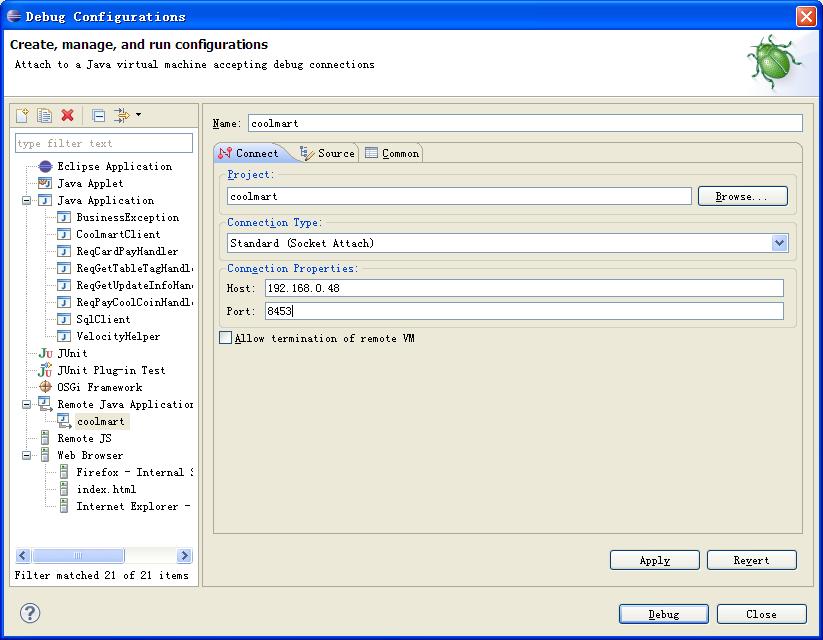Screen dimensions: 823x640
Task: Select JUnit Plug-in Test entry
Action: coord(111,371)
